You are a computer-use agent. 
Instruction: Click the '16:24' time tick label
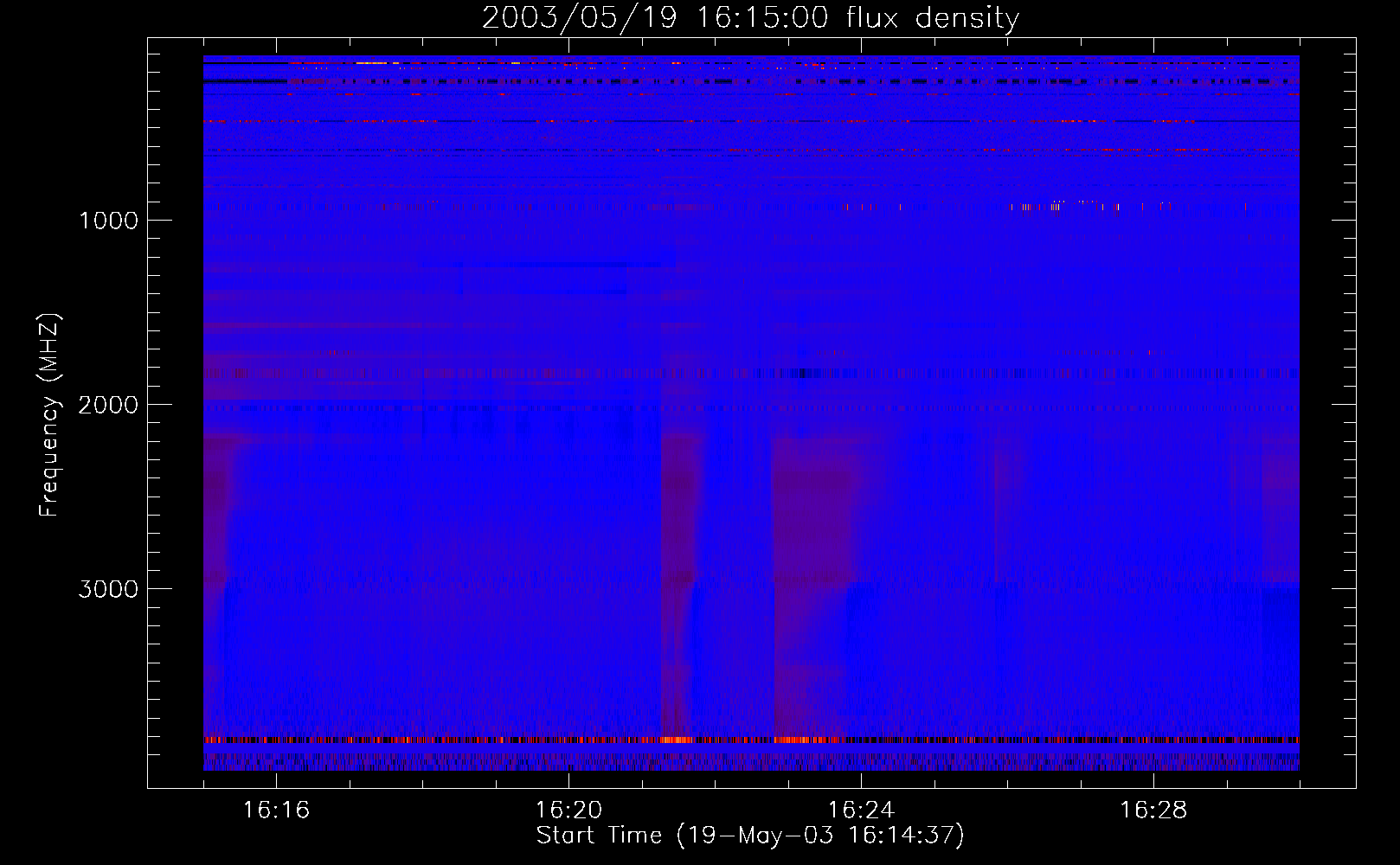[861, 811]
